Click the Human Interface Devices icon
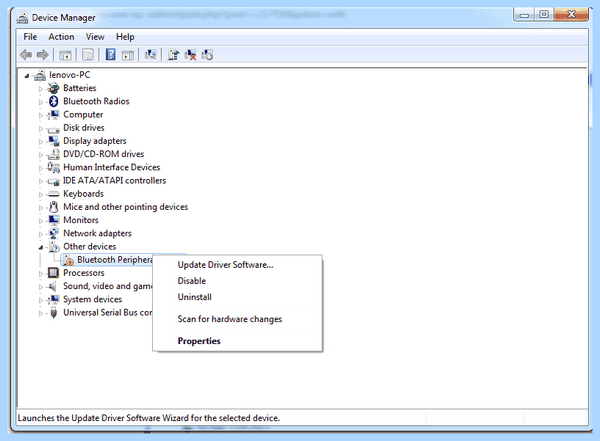This screenshot has width=600, height=441. click(54, 167)
